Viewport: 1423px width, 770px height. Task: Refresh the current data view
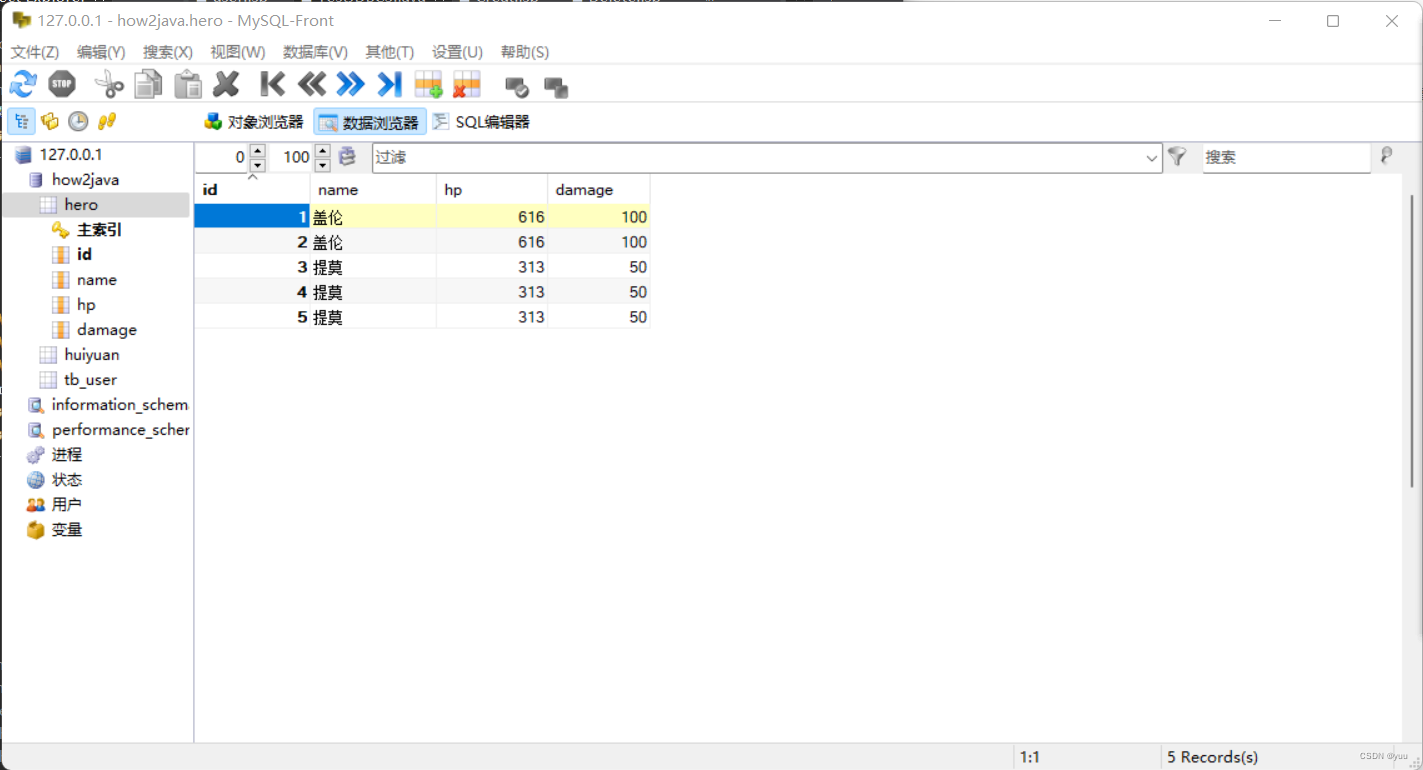coord(22,84)
